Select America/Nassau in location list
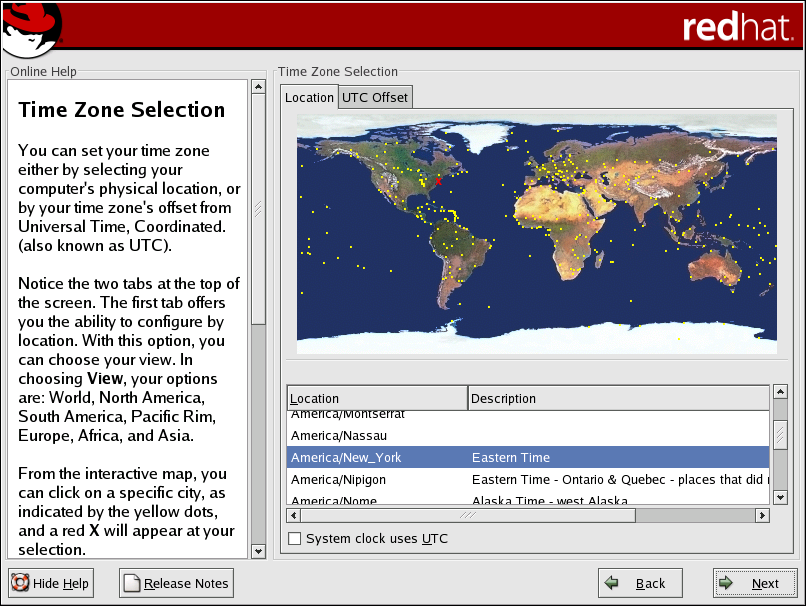This screenshot has height=606, width=806. tap(338, 436)
